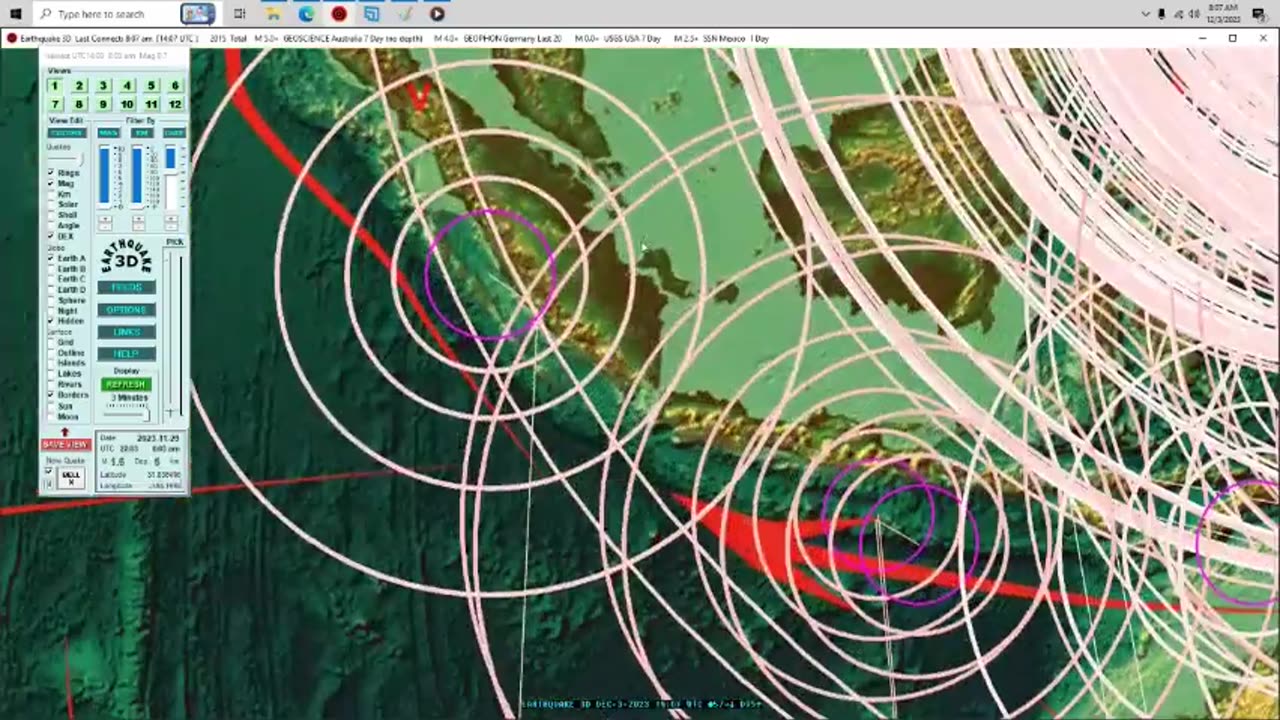This screenshot has width=1280, height=720.
Task: Toggle the Borders checkbox
Action: [51, 395]
